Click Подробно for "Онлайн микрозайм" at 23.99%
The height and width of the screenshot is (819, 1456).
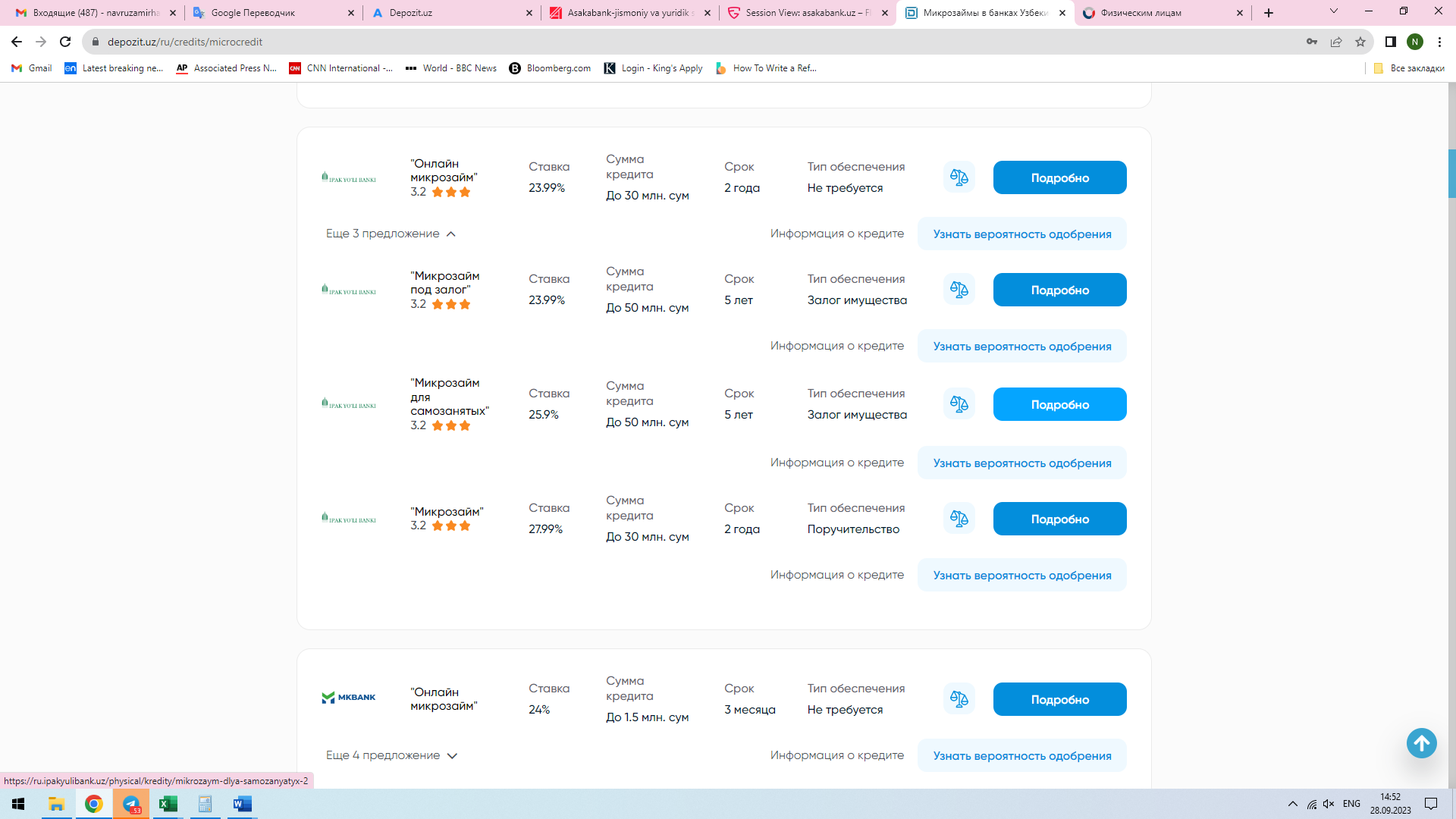(1059, 177)
